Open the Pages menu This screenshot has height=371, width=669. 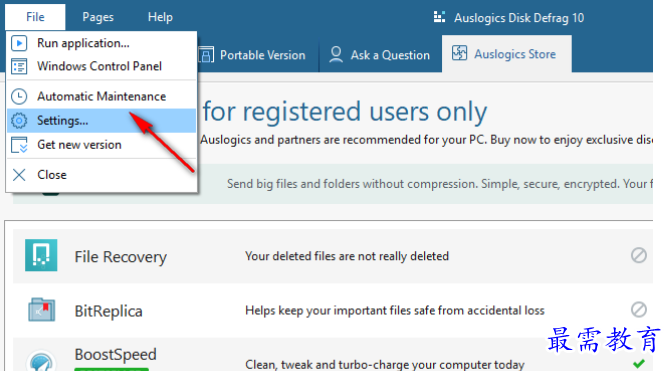click(98, 17)
